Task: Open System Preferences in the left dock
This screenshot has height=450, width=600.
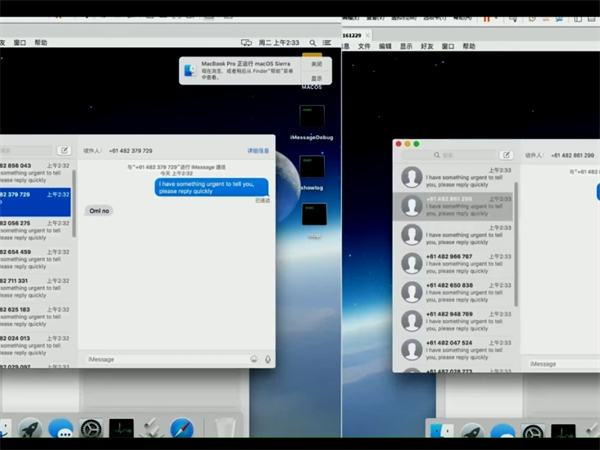Action: pyautogui.click(x=91, y=430)
